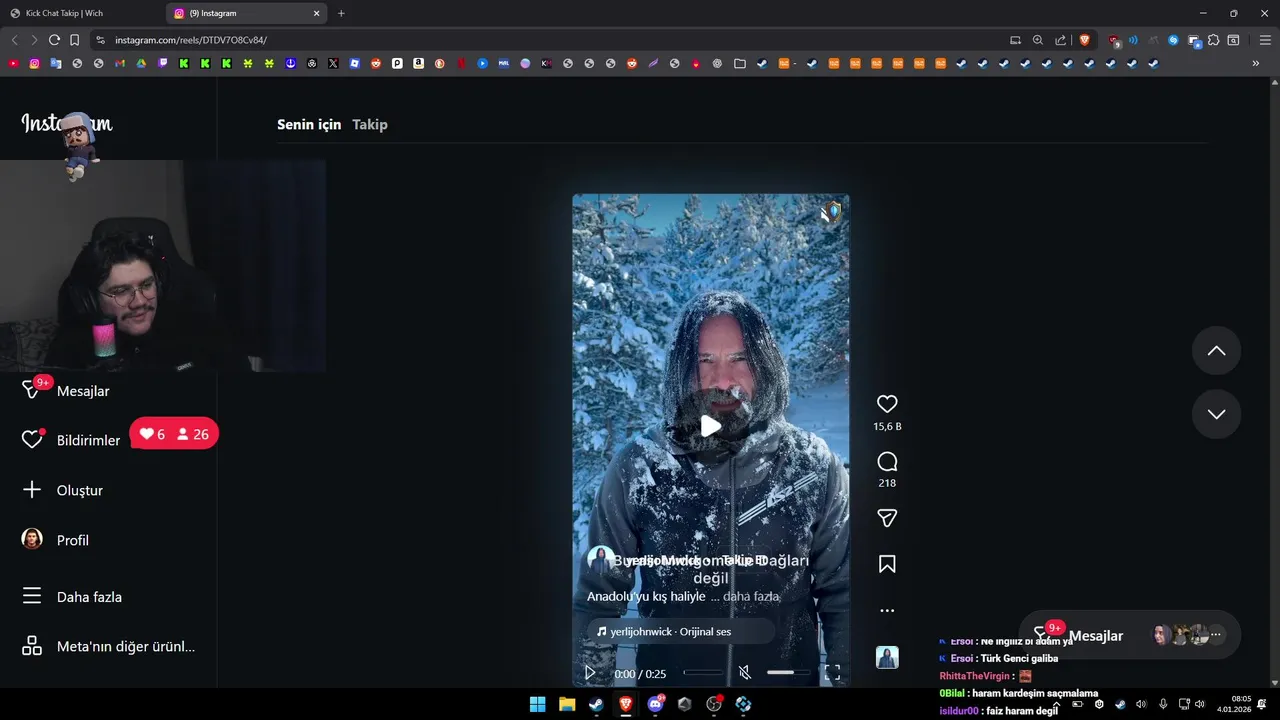The width and height of the screenshot is (1280, 720).
Task: Toggle the sound icon on the video's top-right
Action: 830,212
